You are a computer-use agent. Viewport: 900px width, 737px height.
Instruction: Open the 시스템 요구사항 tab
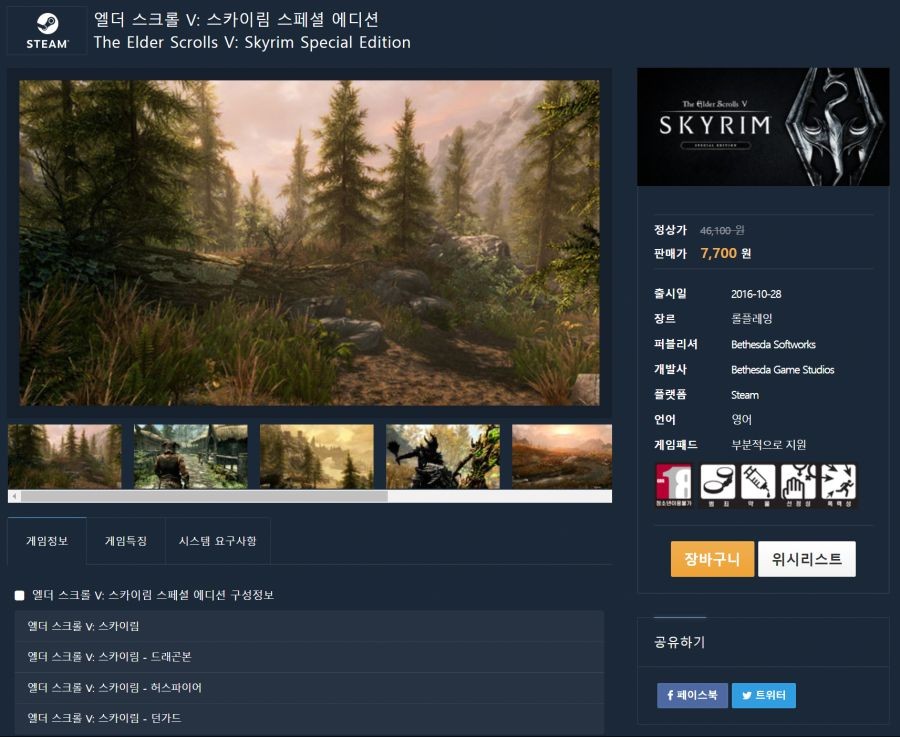click(218, 541)
